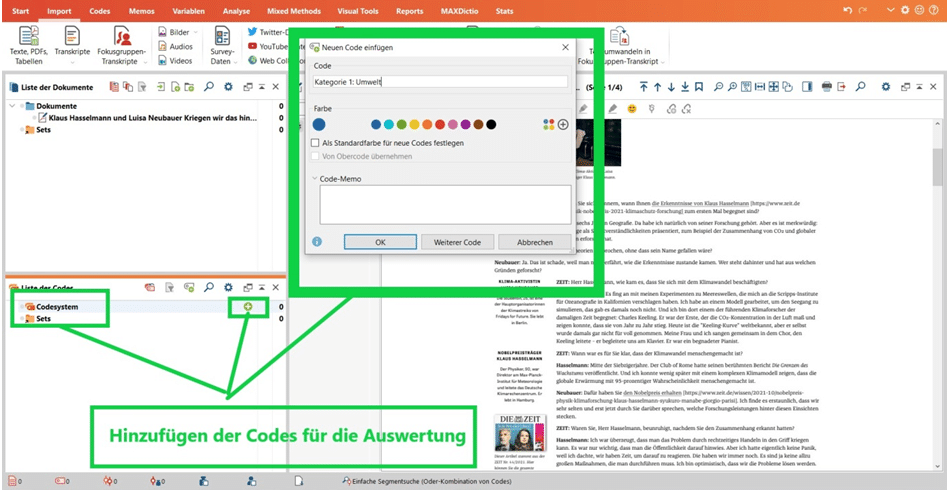Jump to first page in document browser
This screenshot has width=949, height=490.
(x=644, y=87)
